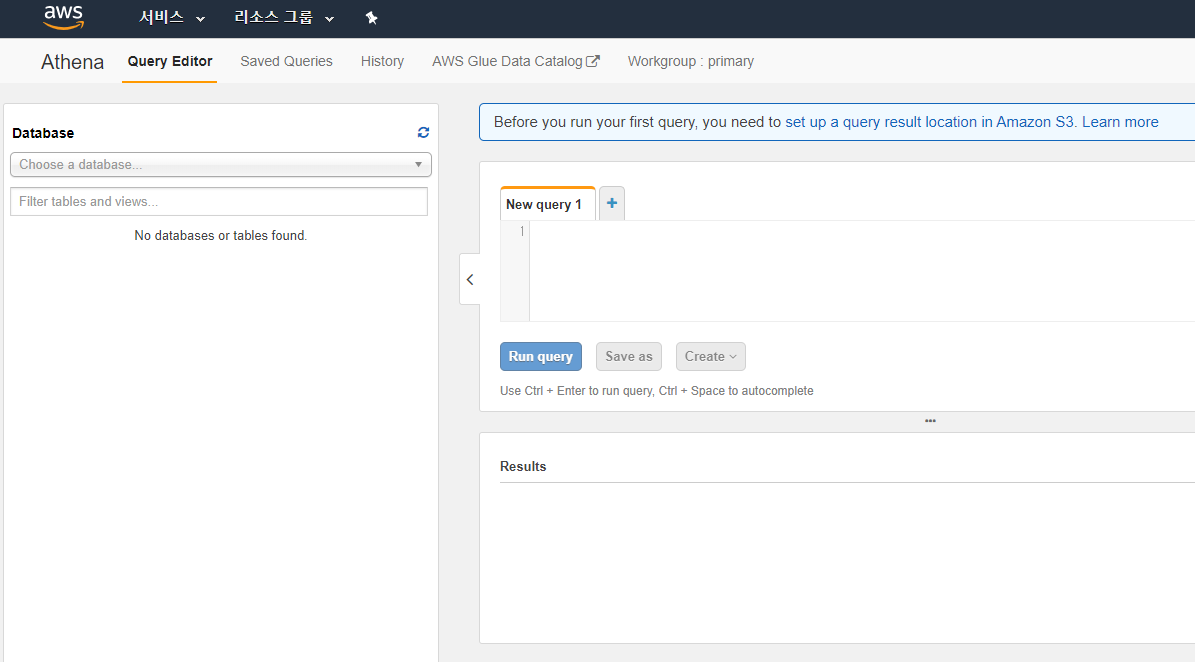Select the Workgroup : primary tab
This screenshot has height=662, width=1195.
pos(690,62)
